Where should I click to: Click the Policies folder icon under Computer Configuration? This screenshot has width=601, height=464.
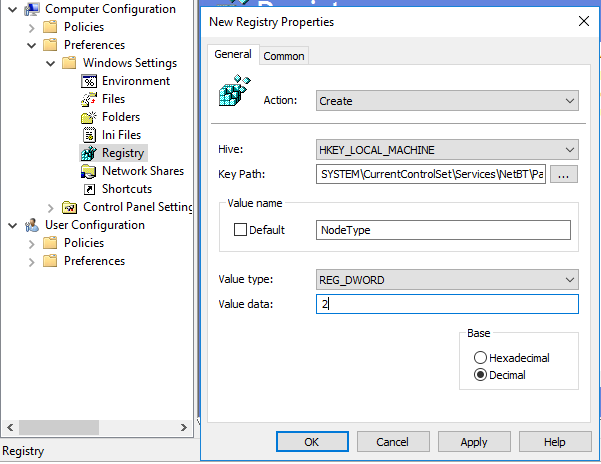(50, 27)
